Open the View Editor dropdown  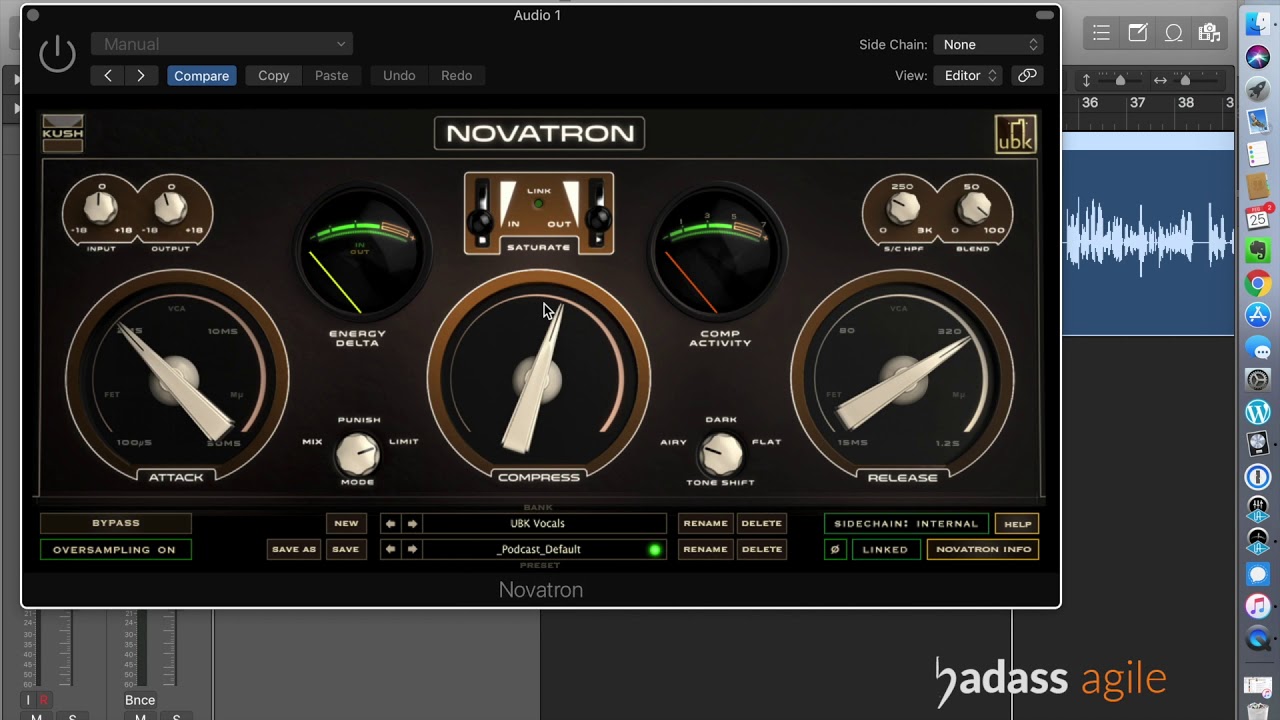pos(969,75)
